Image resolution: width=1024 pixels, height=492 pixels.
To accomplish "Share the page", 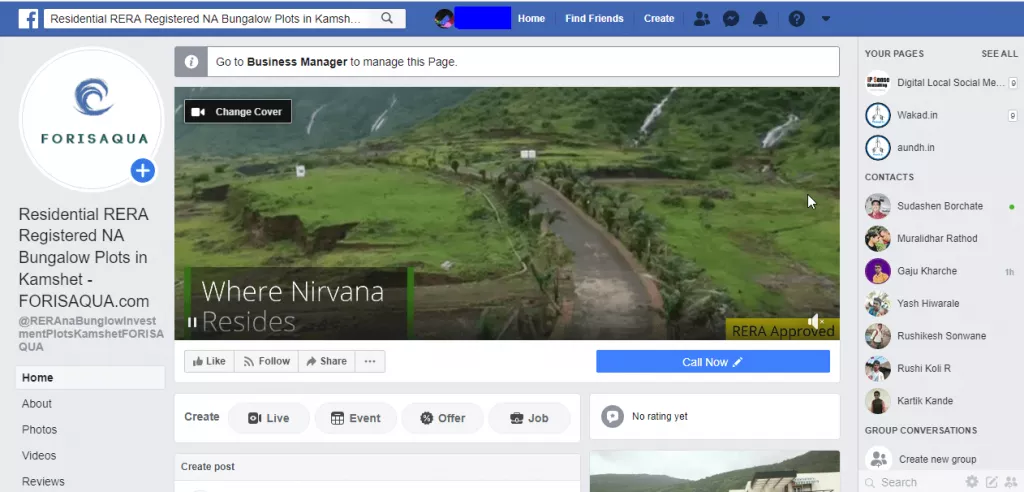I will pyautogui.click(x=327, y=361).
